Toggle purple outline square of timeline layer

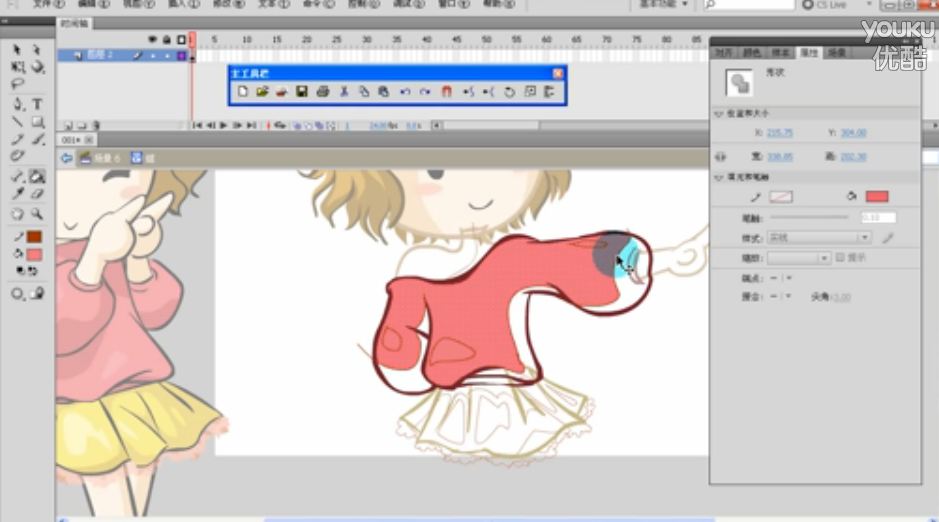click(181, 56)
